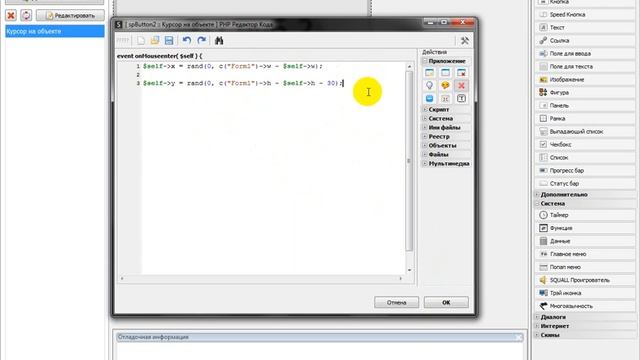640x360 pixels.
Task: Select the Рамка component
Action: [585, 119]
